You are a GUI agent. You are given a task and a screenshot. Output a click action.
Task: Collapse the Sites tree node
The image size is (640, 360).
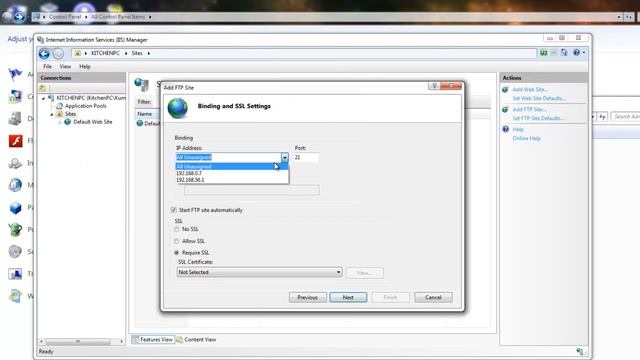pos(52,114)
